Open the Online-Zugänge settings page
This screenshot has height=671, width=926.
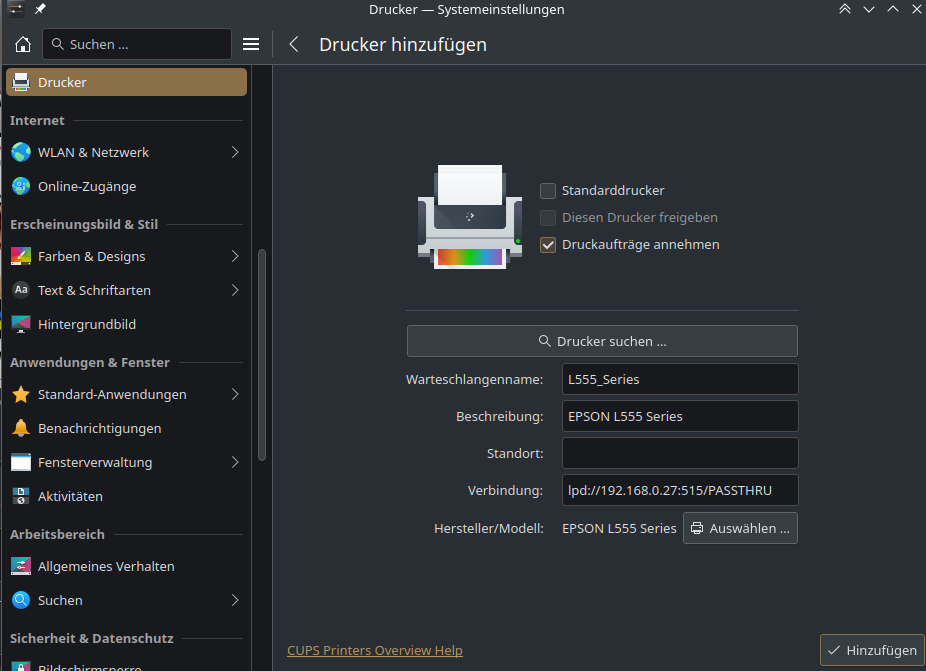[126, 186]
